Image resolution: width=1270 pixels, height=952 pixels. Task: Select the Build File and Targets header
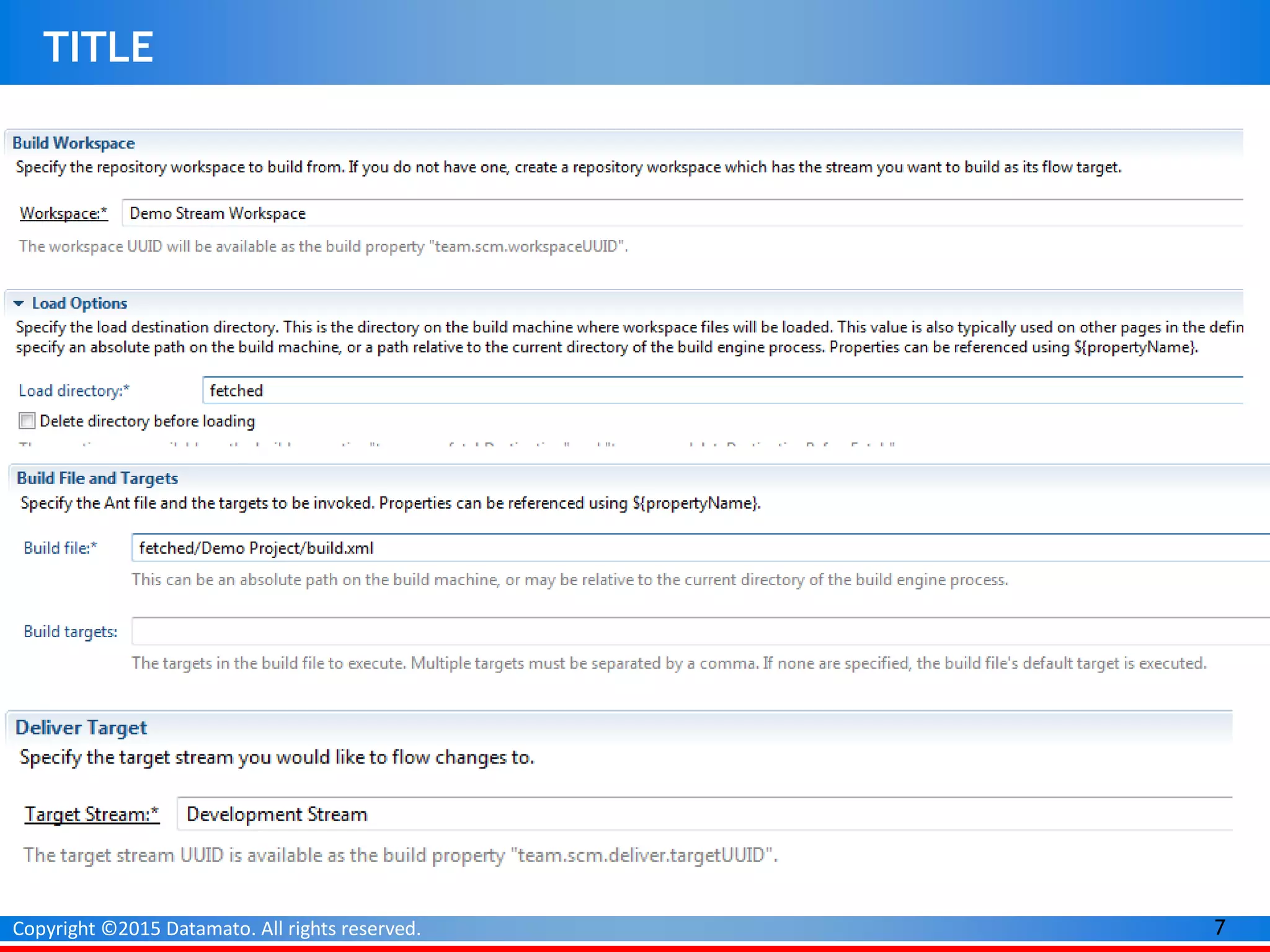[97, 478]
